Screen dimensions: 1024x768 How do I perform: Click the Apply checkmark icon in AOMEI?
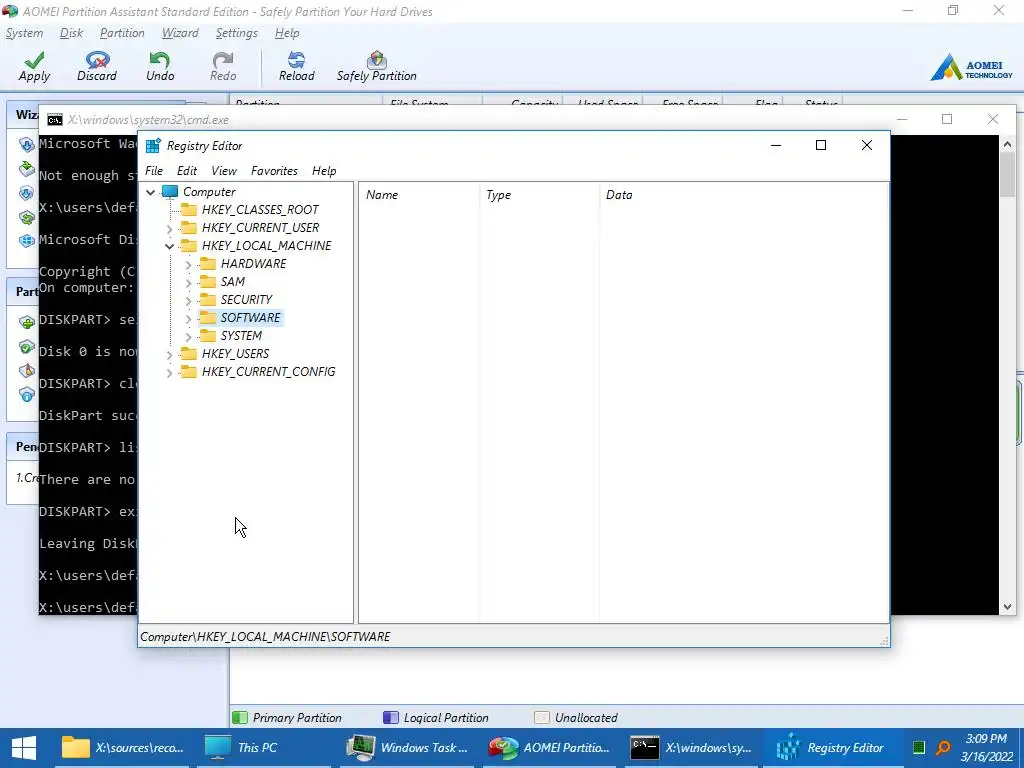[34, 59]
